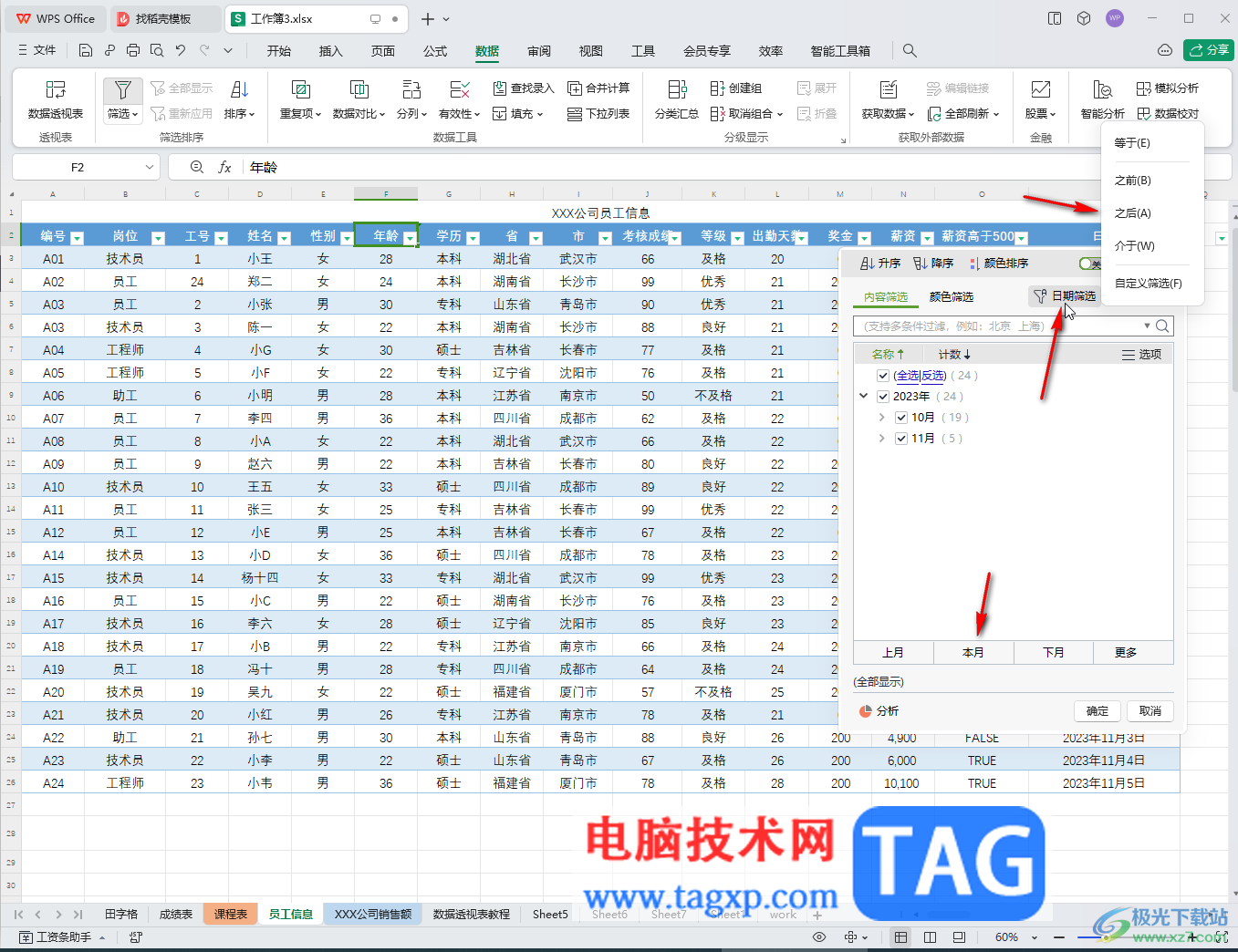Open the 开始 ribbon tab
The width and height of the screenshot is (1238, 952).
(279, 51)
